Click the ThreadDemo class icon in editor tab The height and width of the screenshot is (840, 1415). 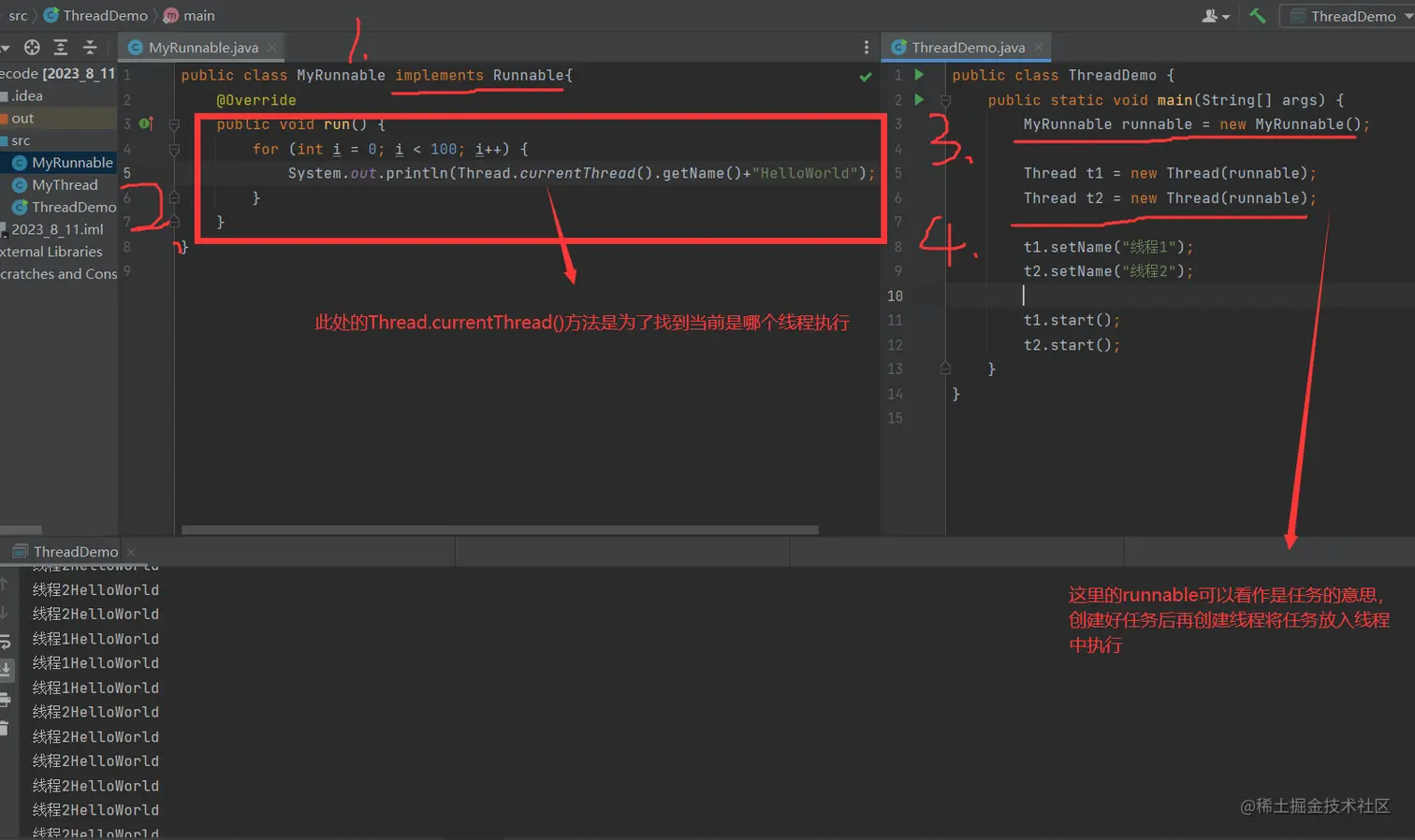(898, 47)
